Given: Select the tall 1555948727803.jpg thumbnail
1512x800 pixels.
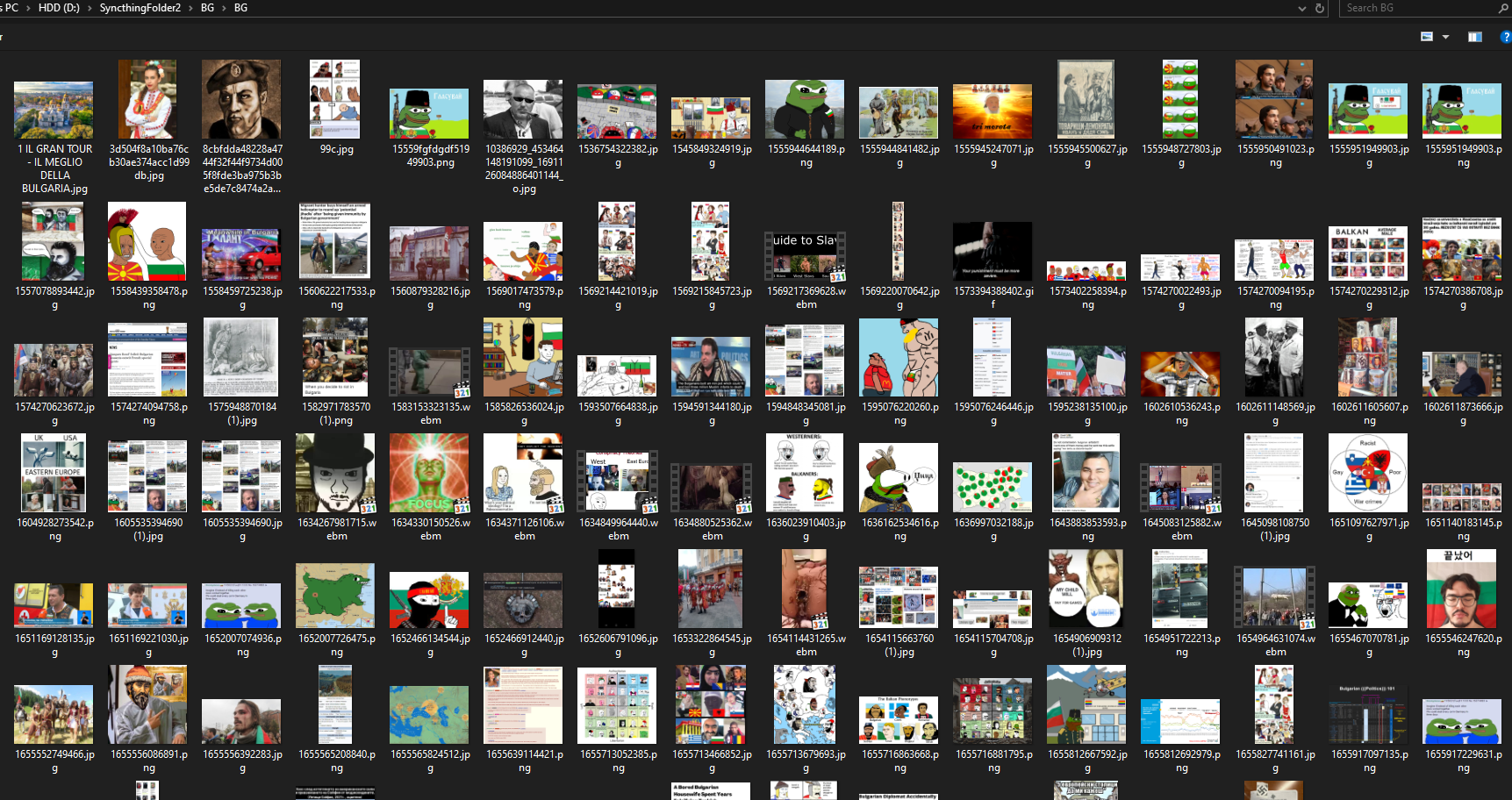Looking at the screenshot, I should click(1180, 99).
